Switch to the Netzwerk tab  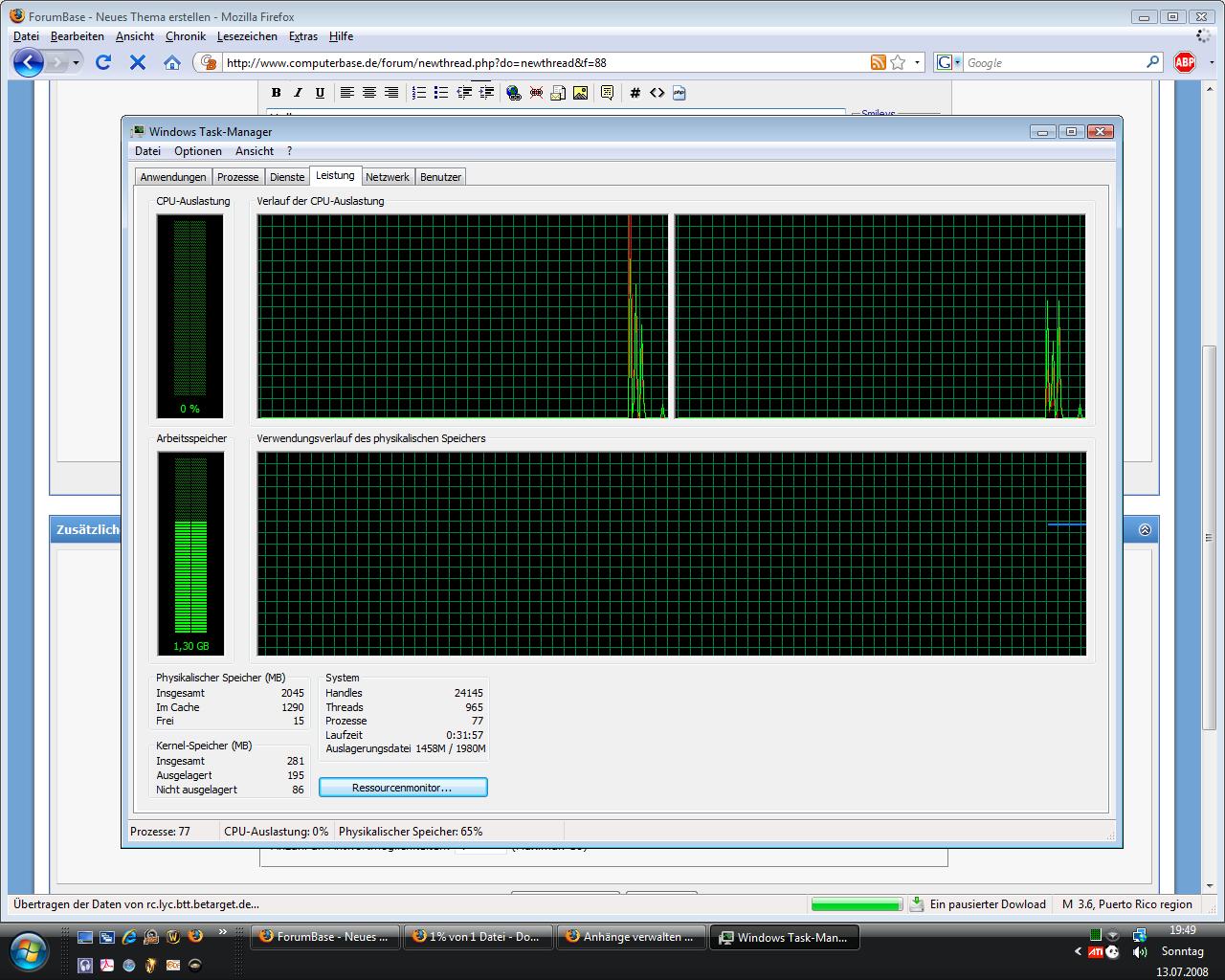pyautogui.click(x=388, y=177)
